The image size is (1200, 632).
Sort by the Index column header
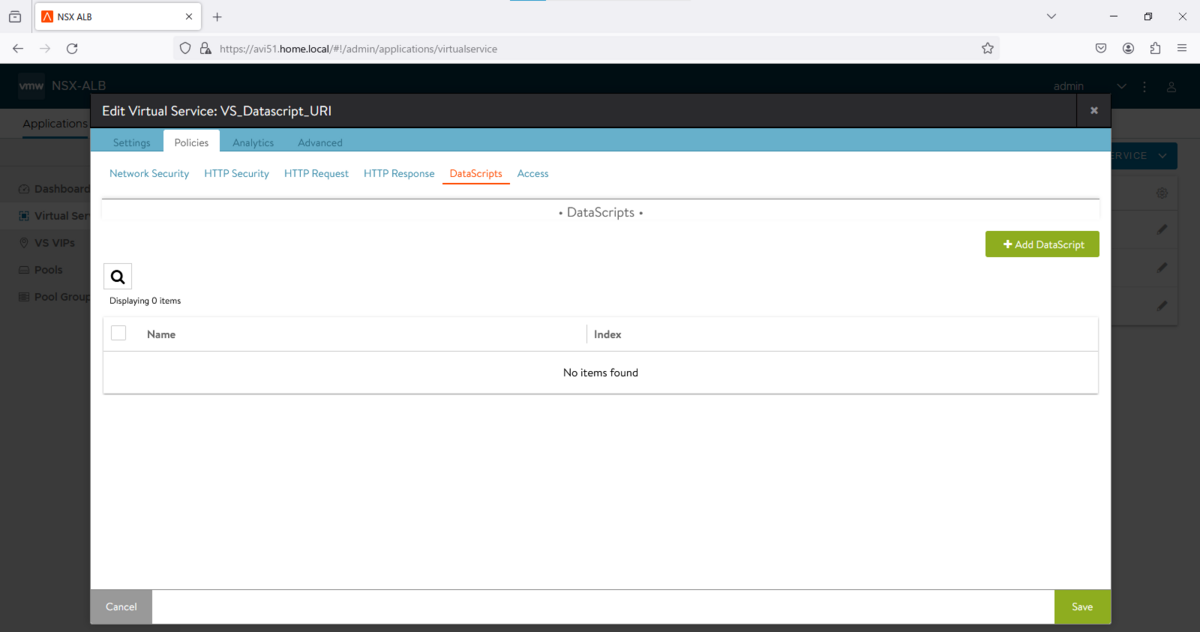pyautogui.click(x=607, y=334)
